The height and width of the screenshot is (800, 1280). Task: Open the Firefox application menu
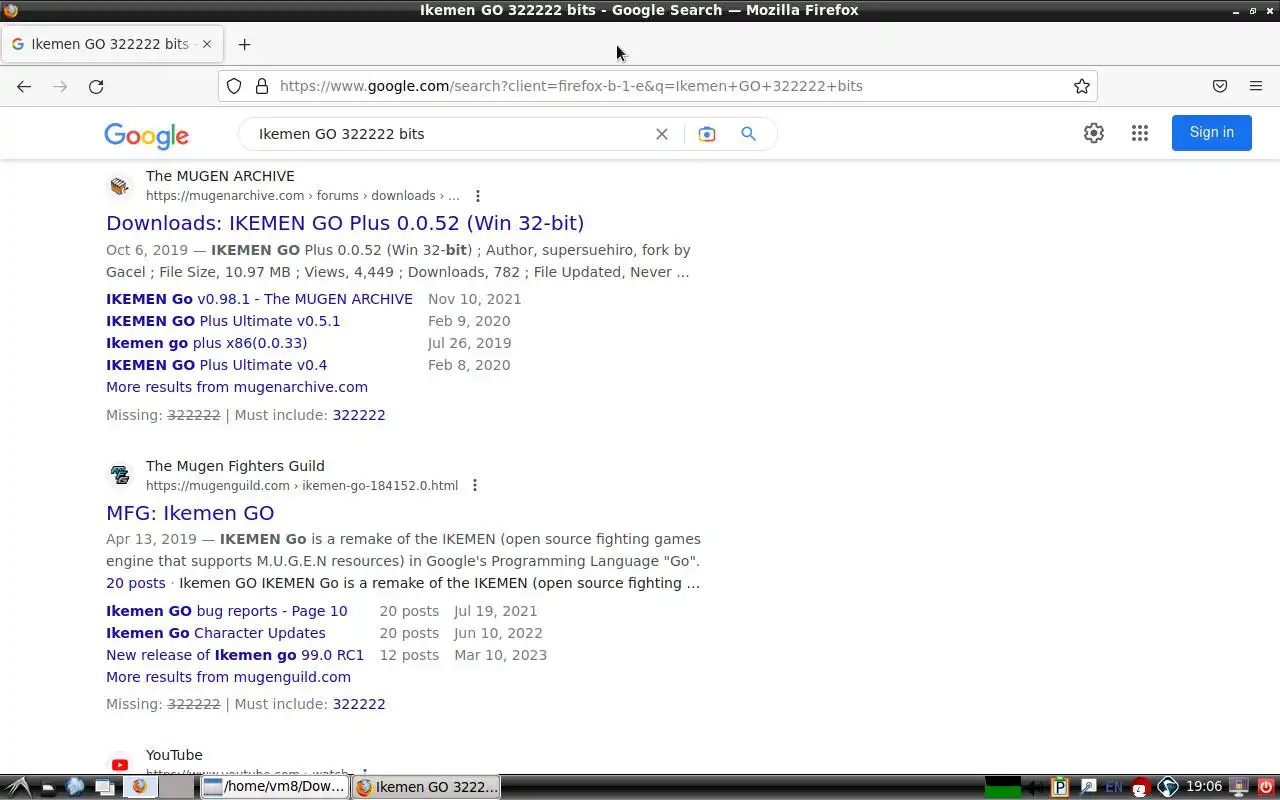(x=1256, y=86)
